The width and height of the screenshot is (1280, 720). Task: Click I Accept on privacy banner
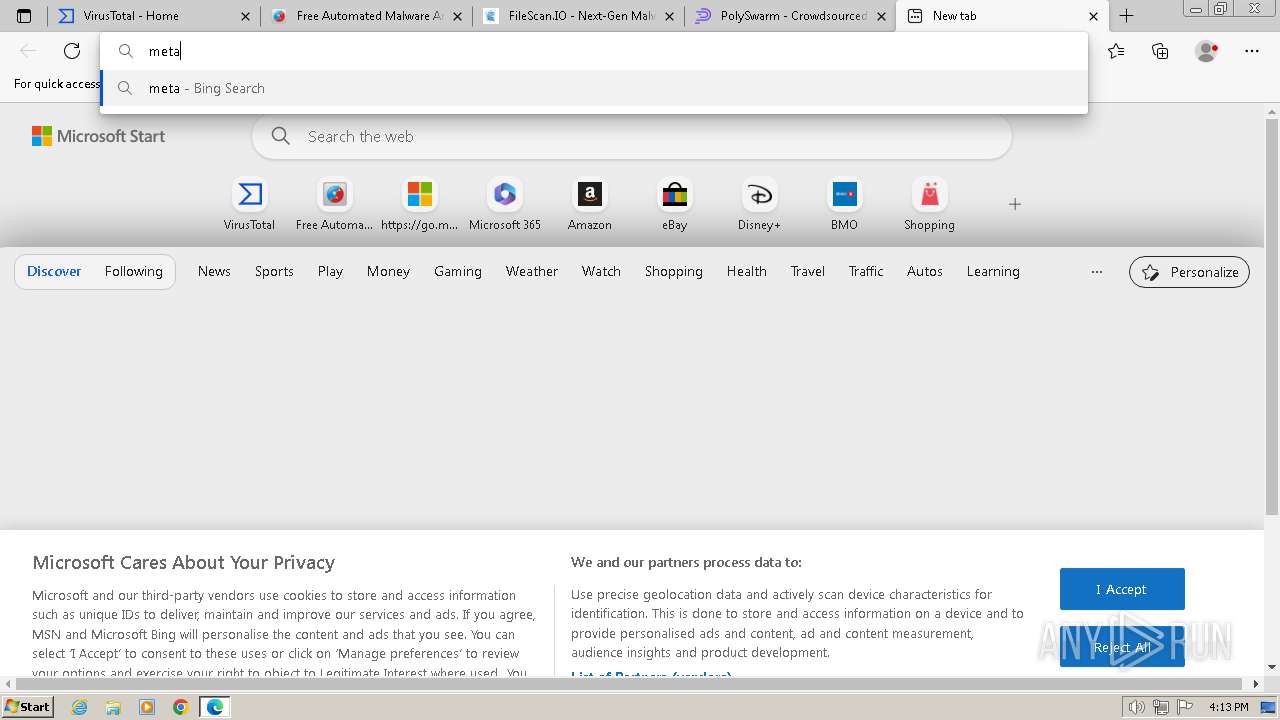[x=1122, y=589]
